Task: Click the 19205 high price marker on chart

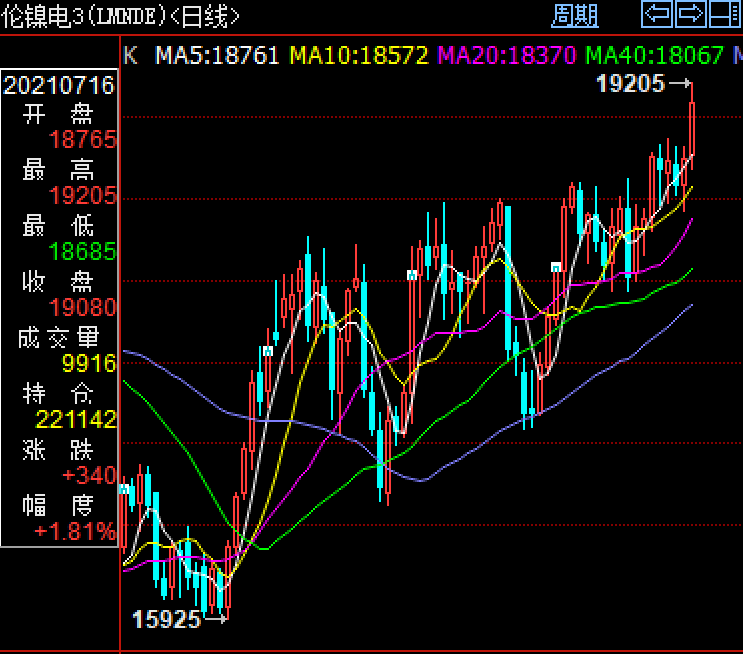Action: pos(630,84)
